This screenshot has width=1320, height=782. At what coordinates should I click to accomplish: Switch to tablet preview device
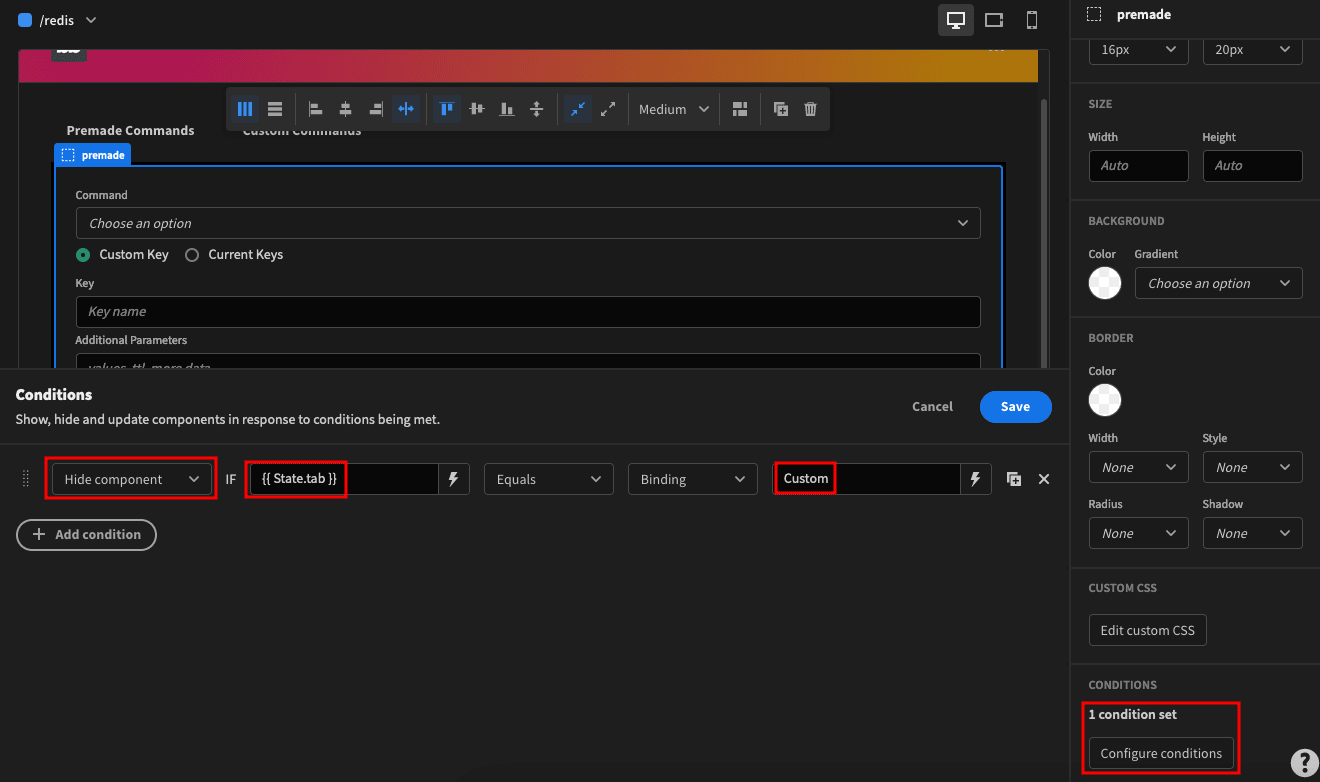994,20
